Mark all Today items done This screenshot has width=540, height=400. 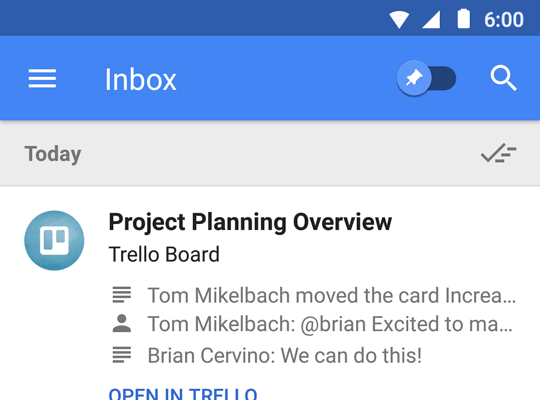click(499, 153)
